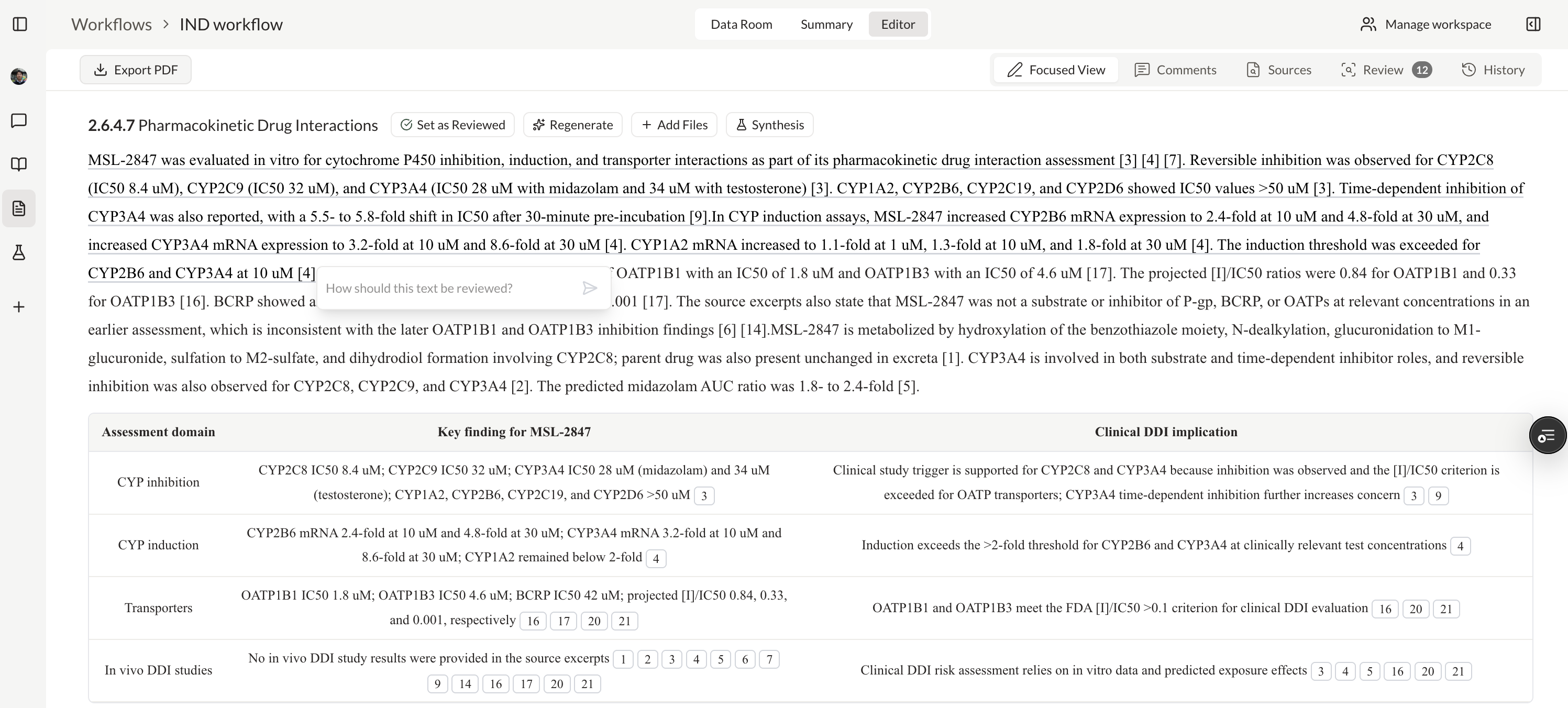1568x708 pixels.
Task: Open the Sources tab
Action: point(1279,70)
